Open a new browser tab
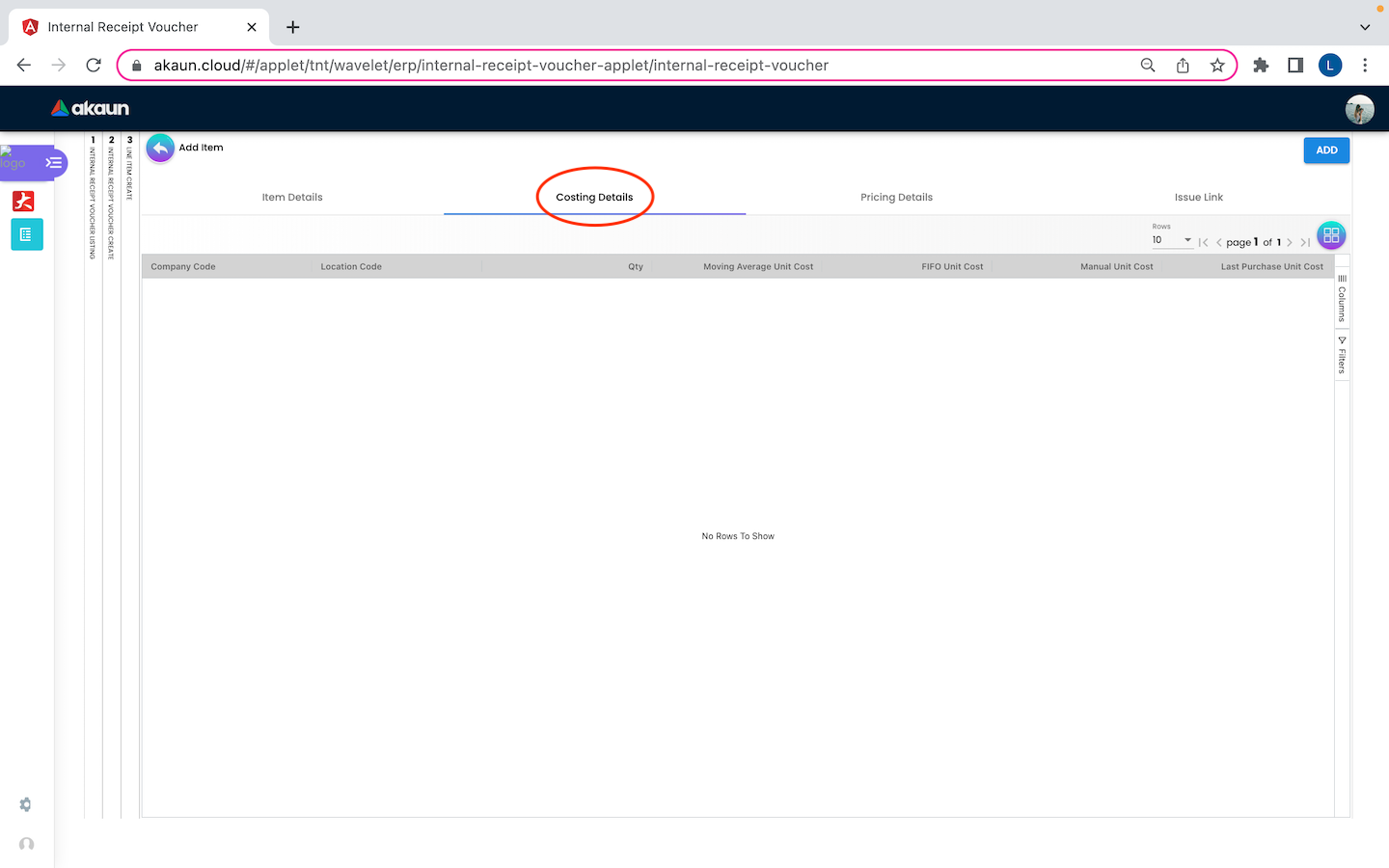 coord(293,27)
